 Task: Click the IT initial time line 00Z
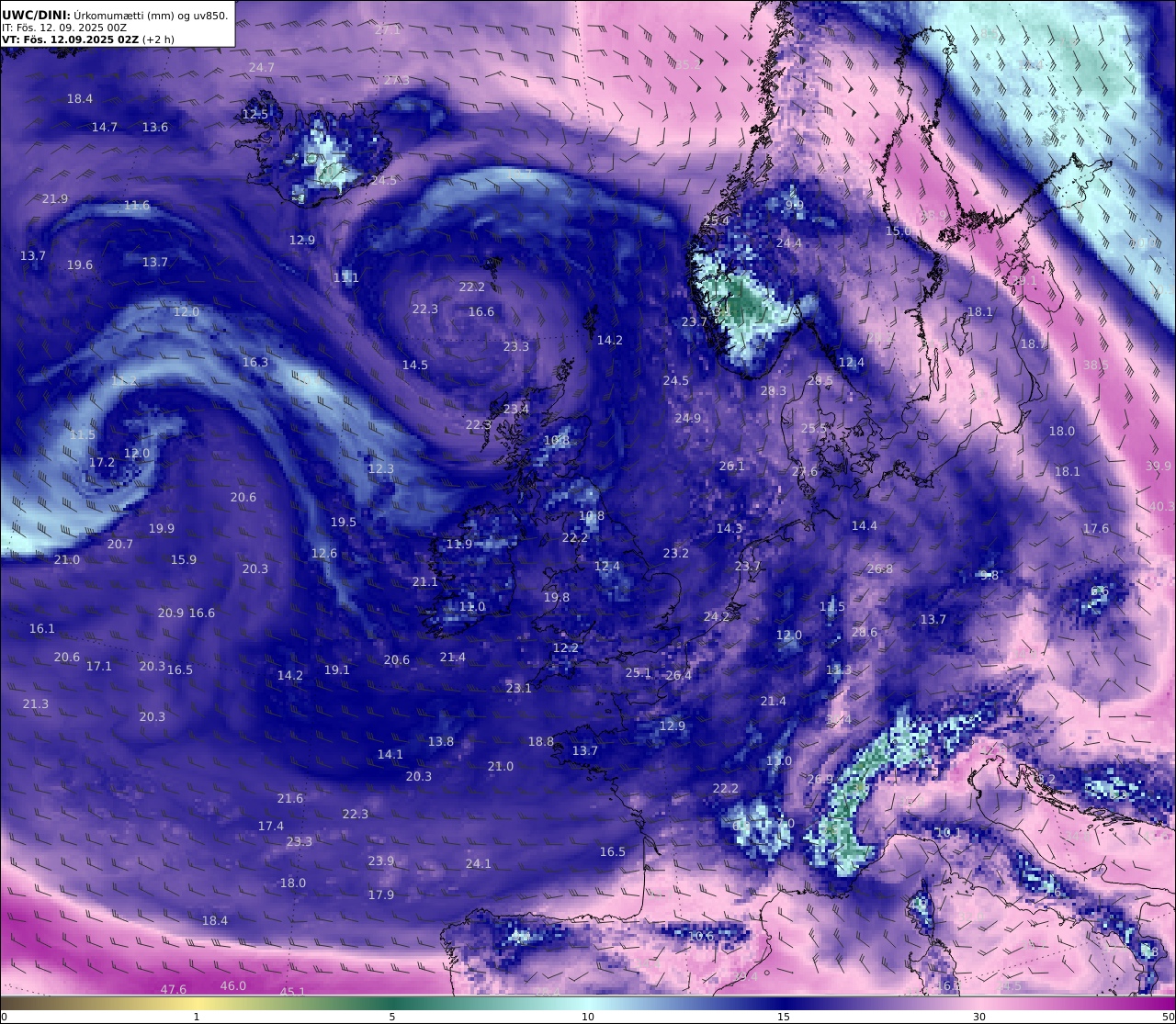point(64,28)
